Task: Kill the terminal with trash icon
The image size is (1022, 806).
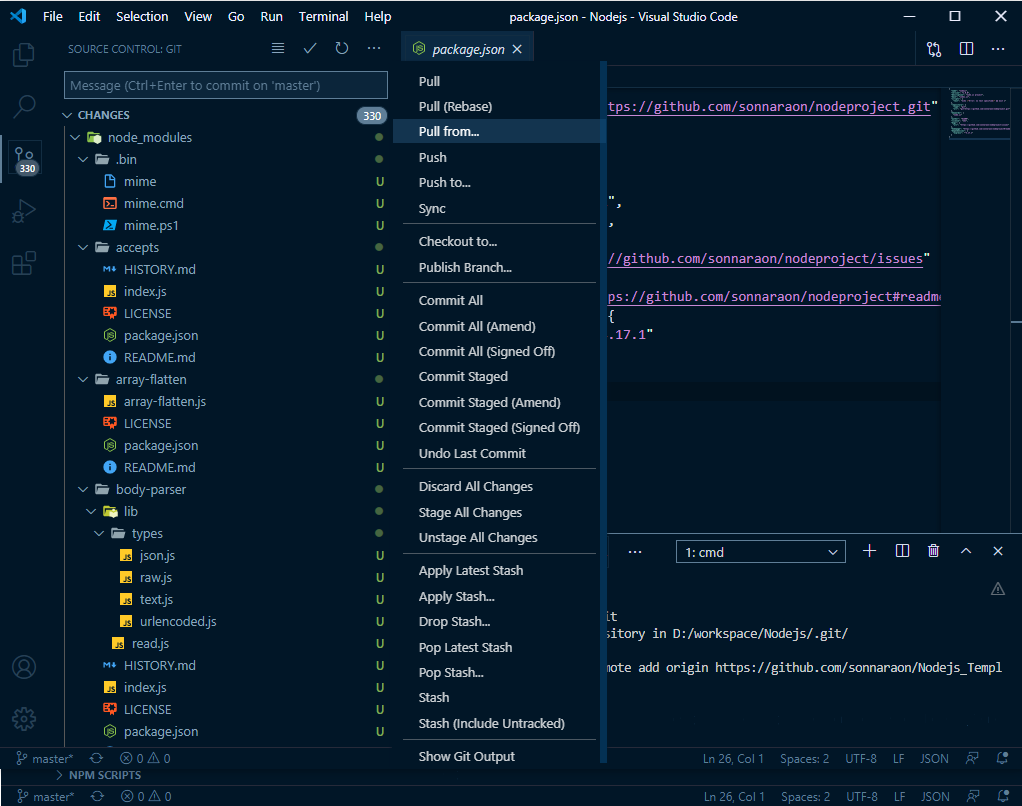Action: pos(933,551)
